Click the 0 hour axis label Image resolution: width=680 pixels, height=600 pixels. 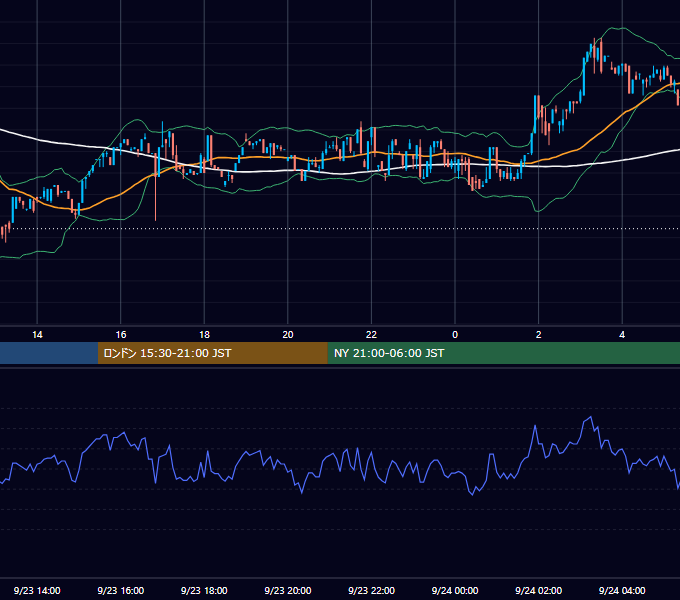[x=455, y=335]
